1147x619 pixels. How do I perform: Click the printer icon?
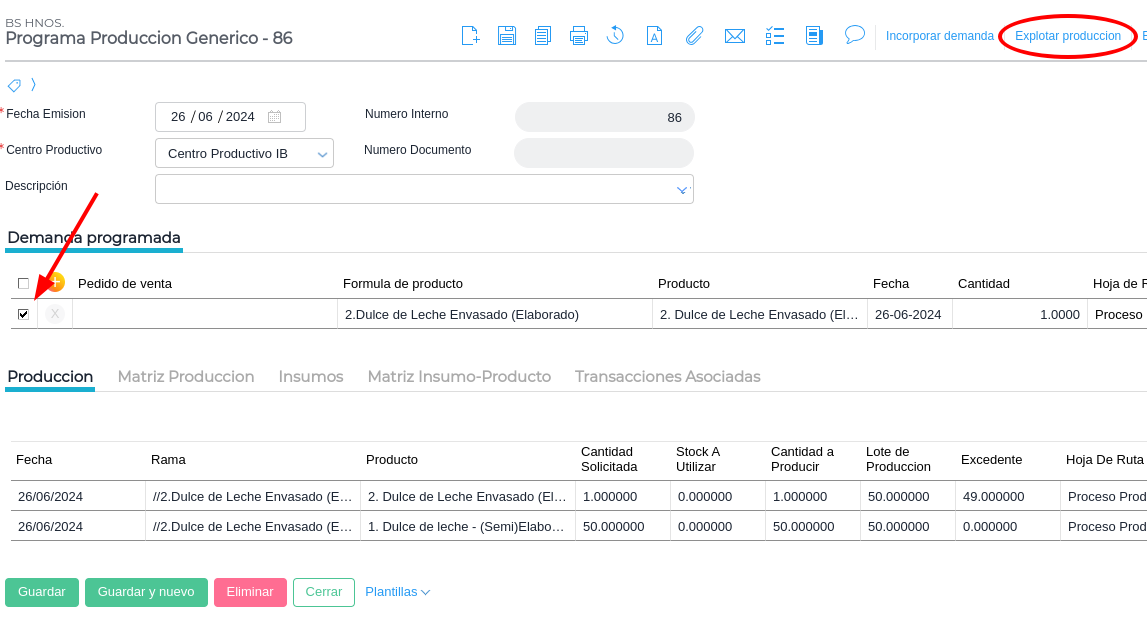[579, 35]
